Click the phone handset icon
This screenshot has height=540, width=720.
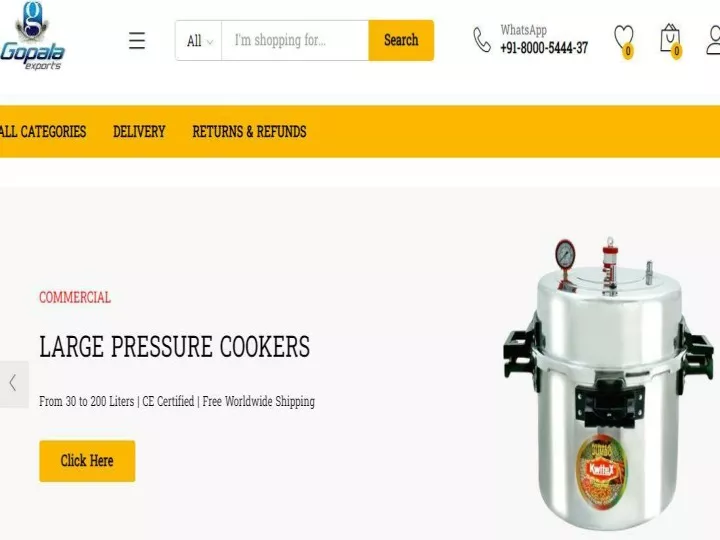tap(482, 40)
